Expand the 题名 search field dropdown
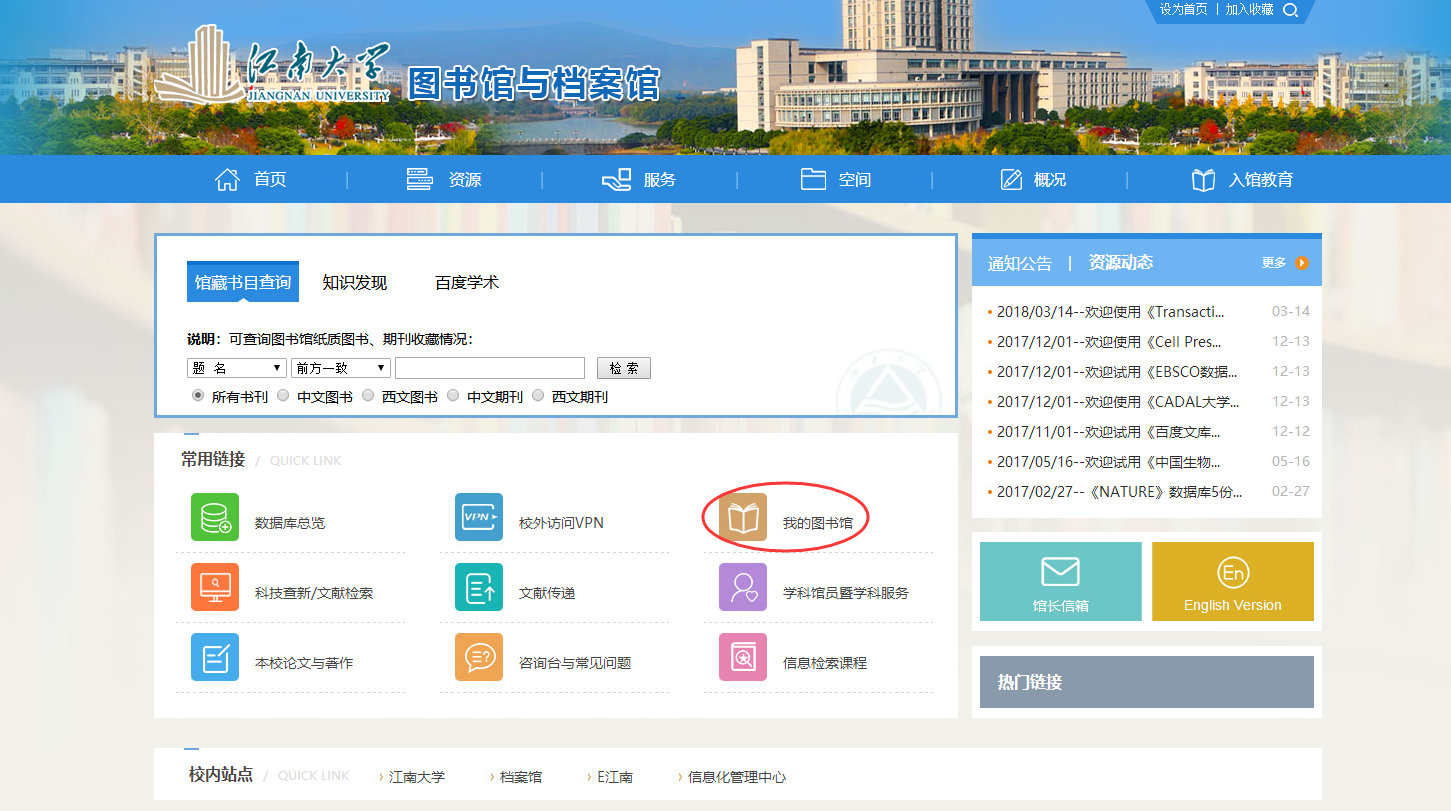Screen dimensions: 1451x811 click(237, 368)
